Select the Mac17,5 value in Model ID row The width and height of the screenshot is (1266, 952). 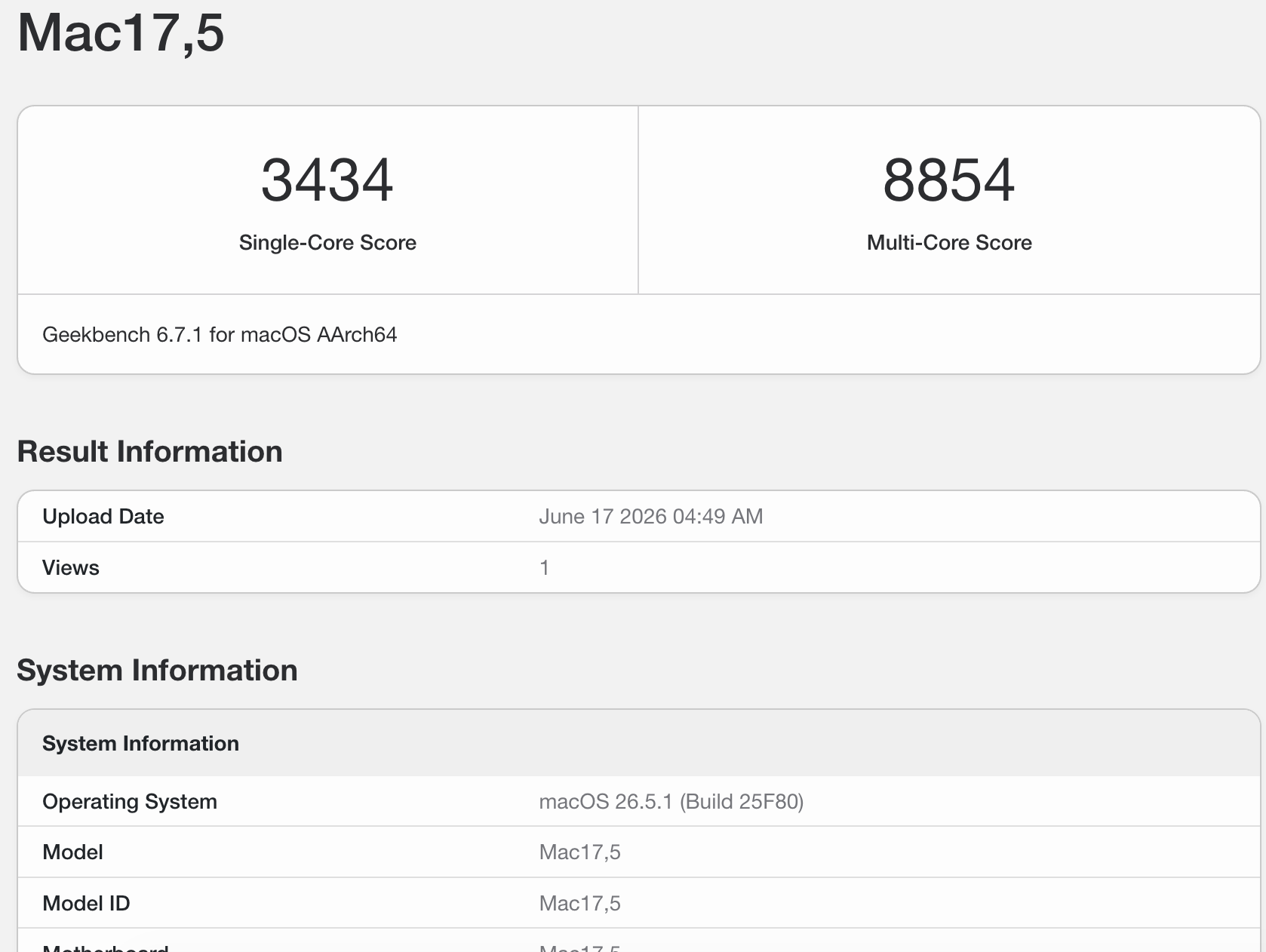click(x=579, y=904)
